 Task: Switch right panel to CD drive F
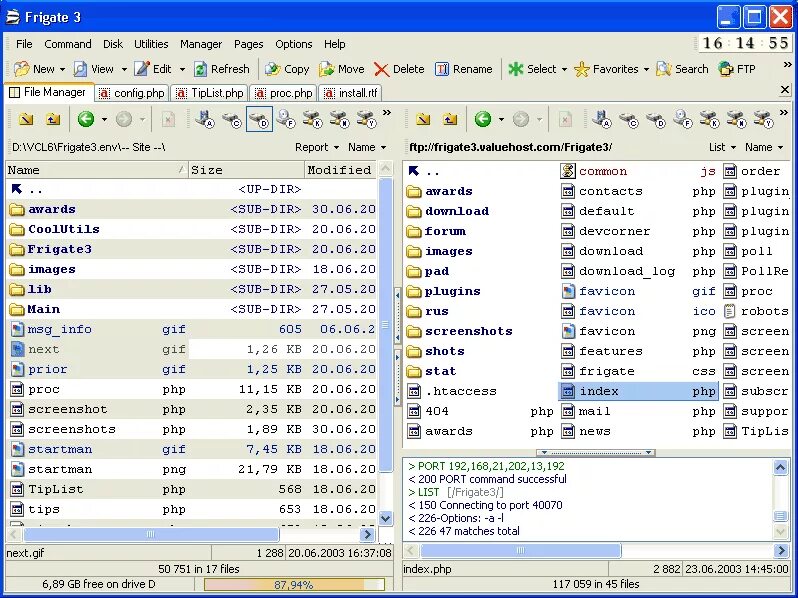[683, 119]
